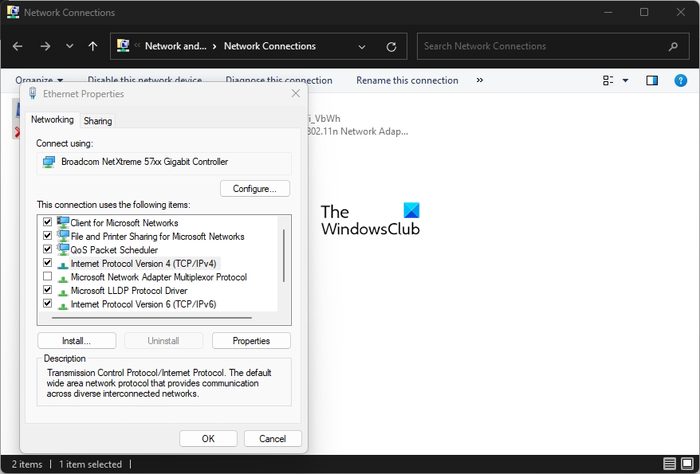Select Internet Protocol Version 4 (TCP/IPv4)
Viewport: 700px width, 474px height.
143,264
